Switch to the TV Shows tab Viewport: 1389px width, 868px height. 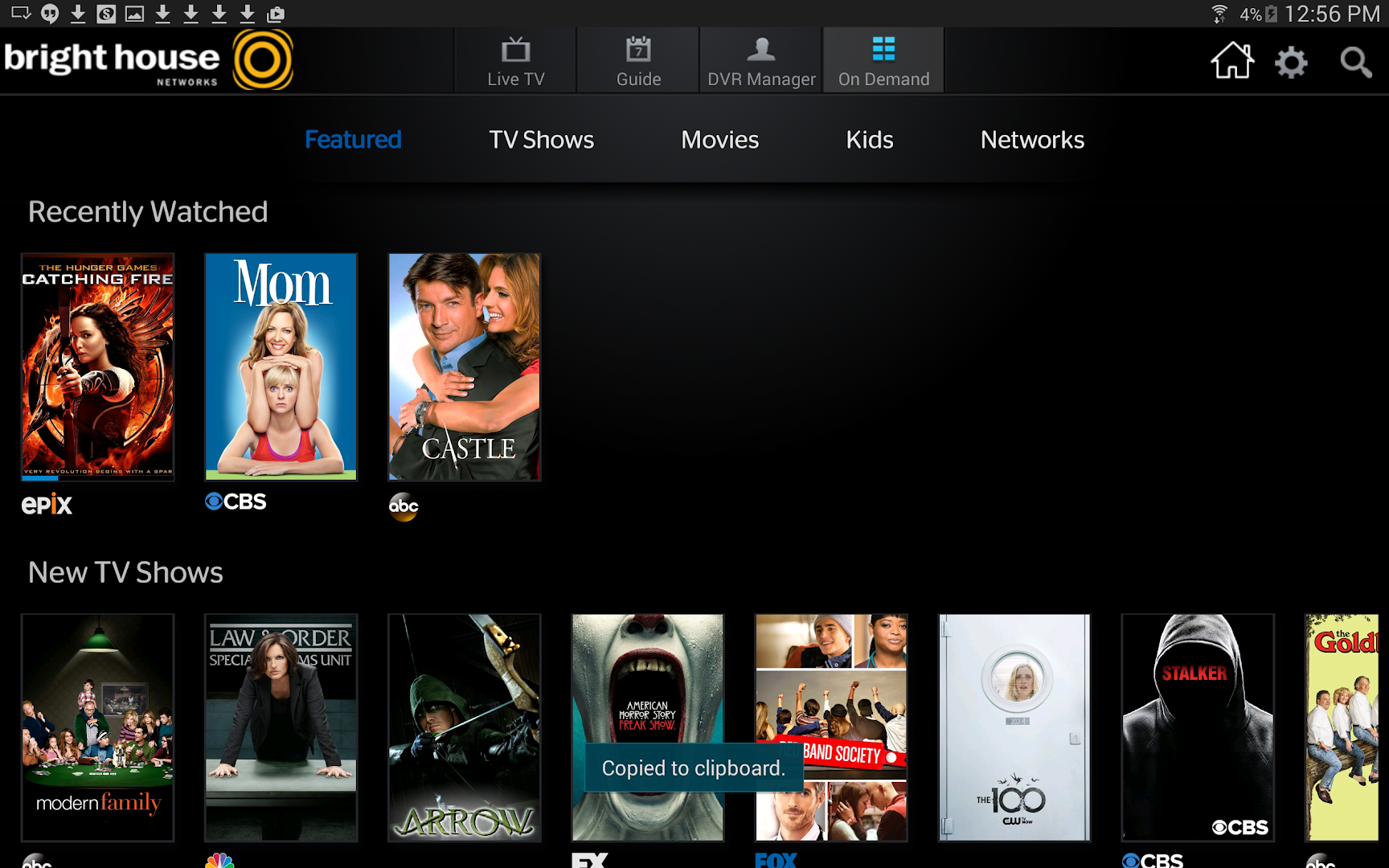[x=542, y=140]
